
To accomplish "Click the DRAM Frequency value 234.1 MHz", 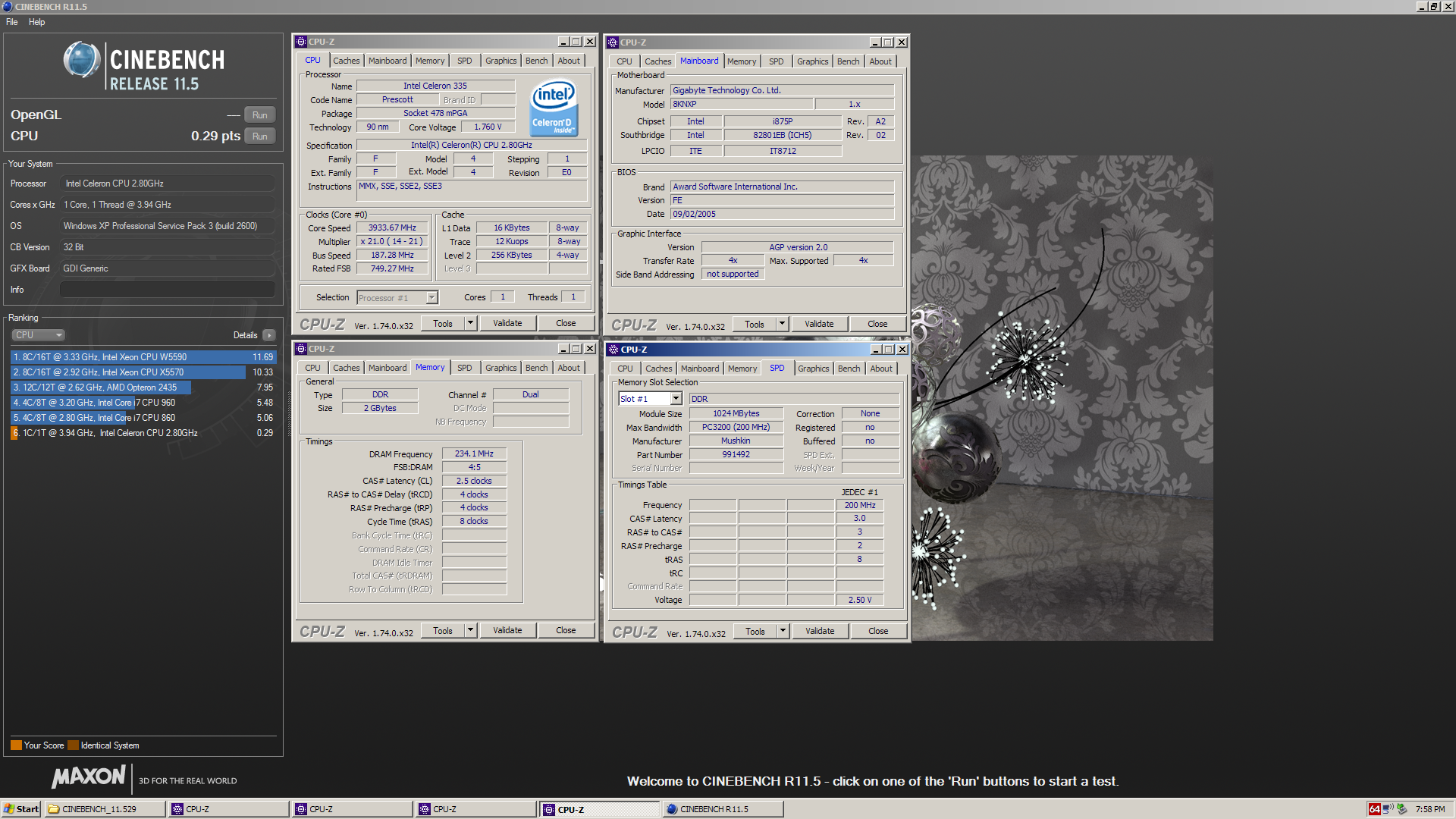I will tap(474, 453).
